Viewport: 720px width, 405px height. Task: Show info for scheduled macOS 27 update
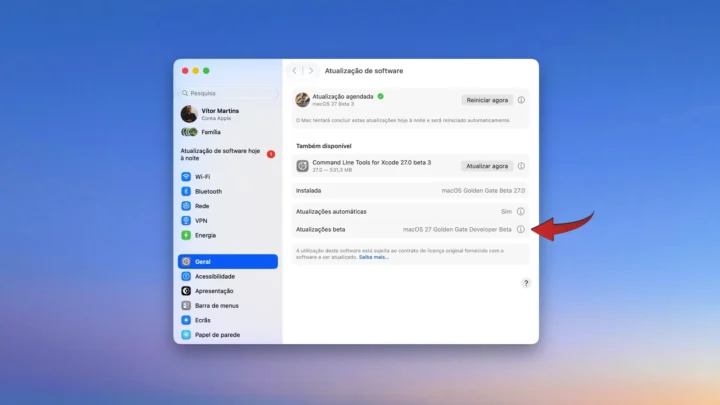point(521,100)
